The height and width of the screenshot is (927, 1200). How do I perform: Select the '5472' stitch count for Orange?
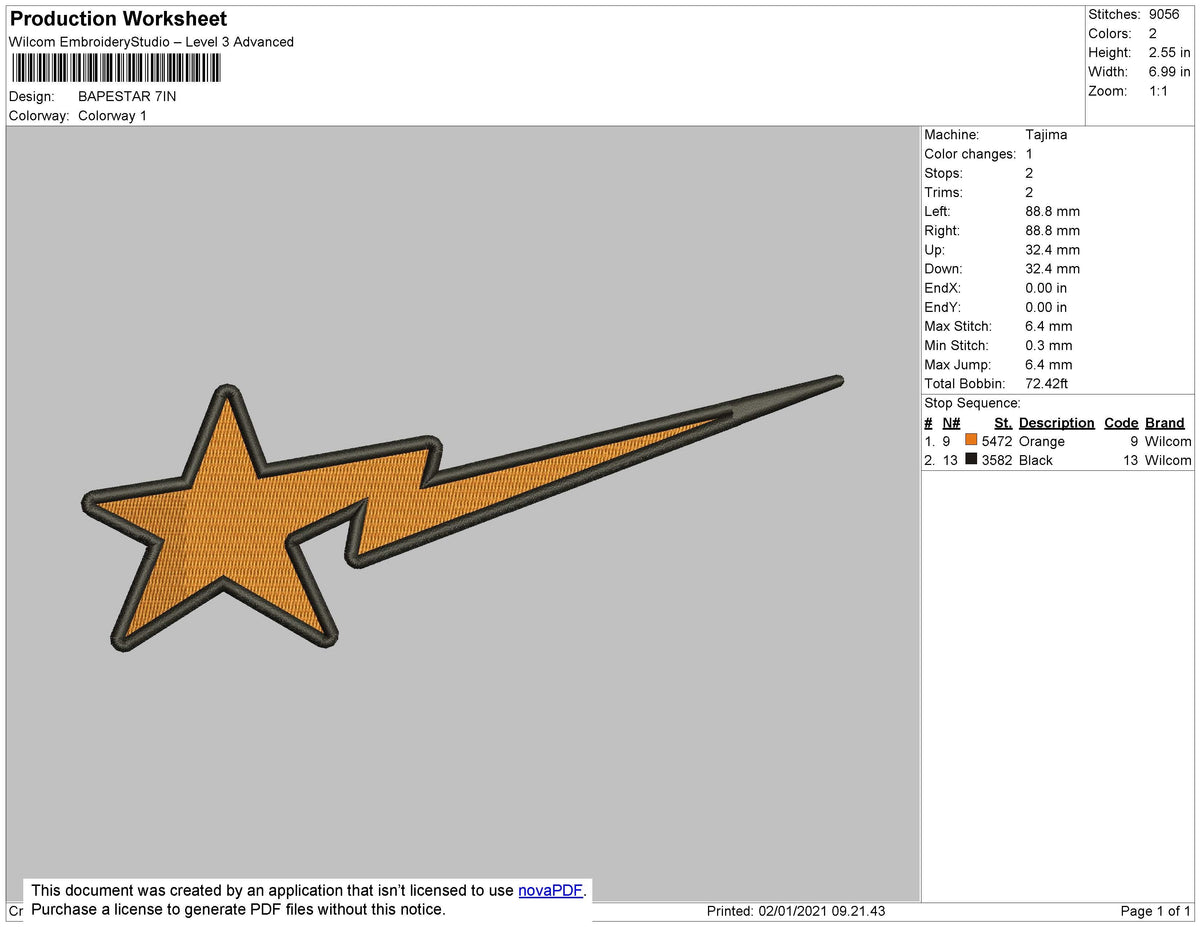coord(997,441)
